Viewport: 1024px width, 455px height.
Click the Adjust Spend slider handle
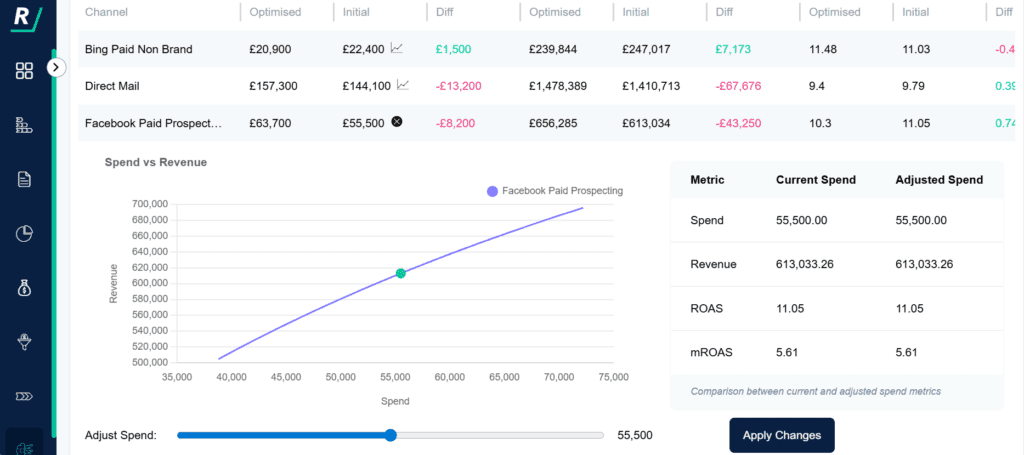point(390,435)
